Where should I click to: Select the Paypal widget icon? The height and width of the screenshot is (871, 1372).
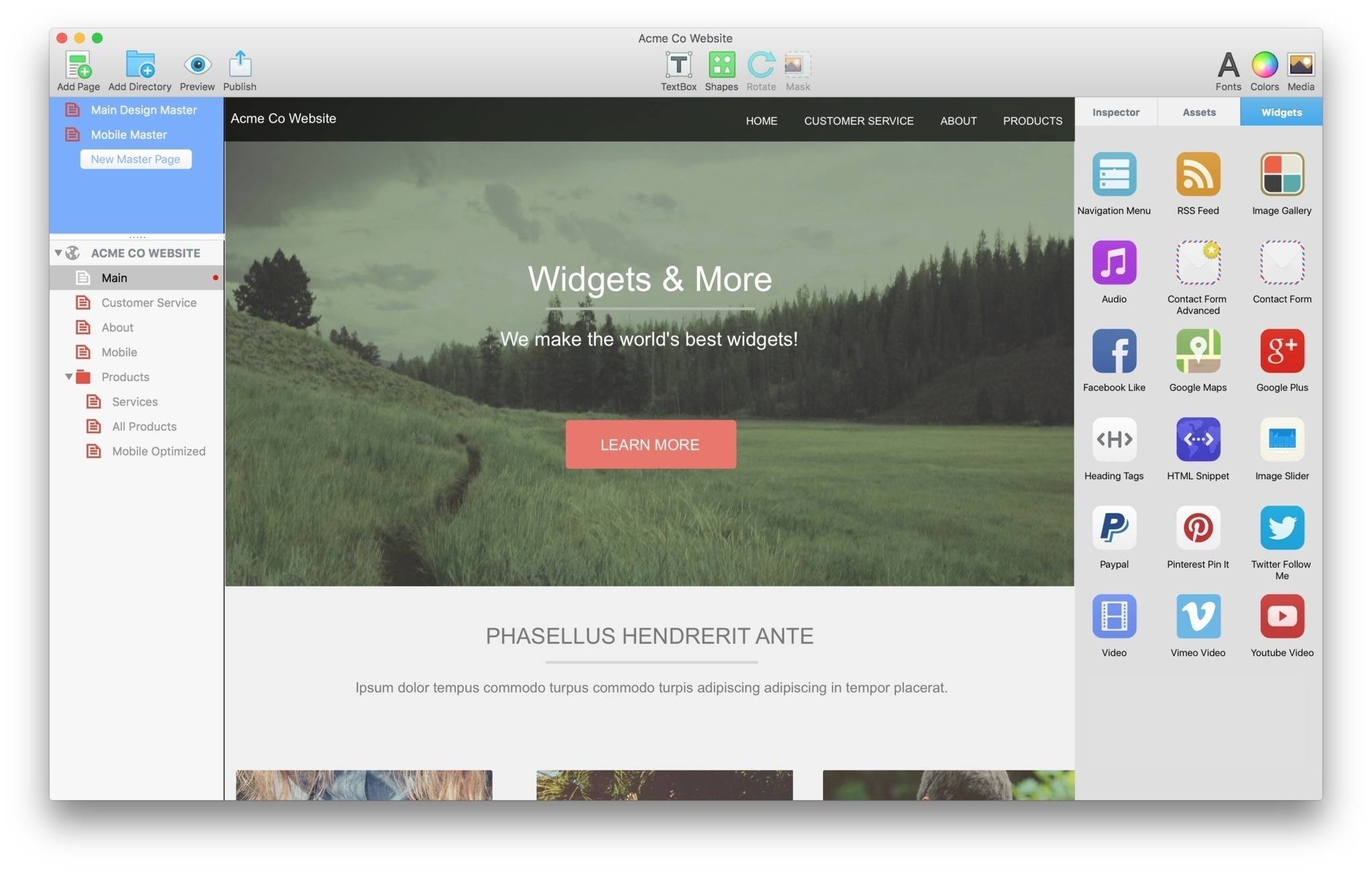coord(1113,528)
